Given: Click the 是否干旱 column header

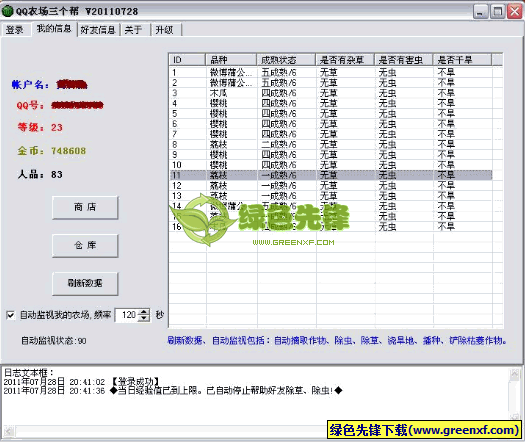Looking at the screenshot, I should tap(462, 60).
